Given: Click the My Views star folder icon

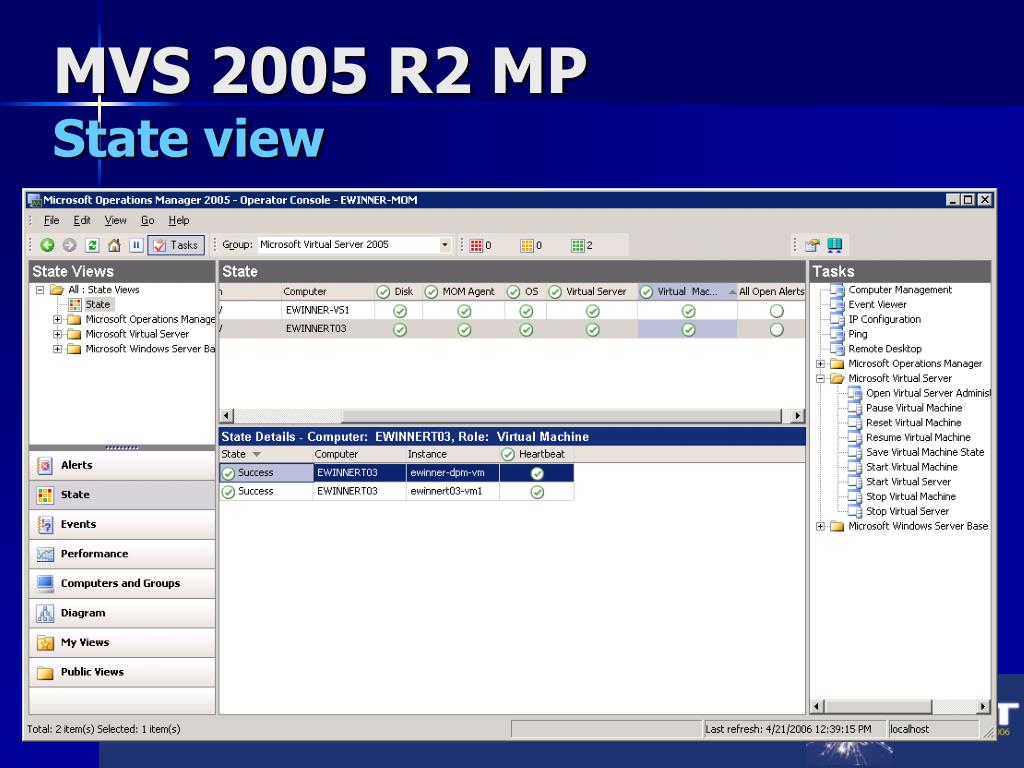Looking at the screenshot, I should click(x=45, y=643).
